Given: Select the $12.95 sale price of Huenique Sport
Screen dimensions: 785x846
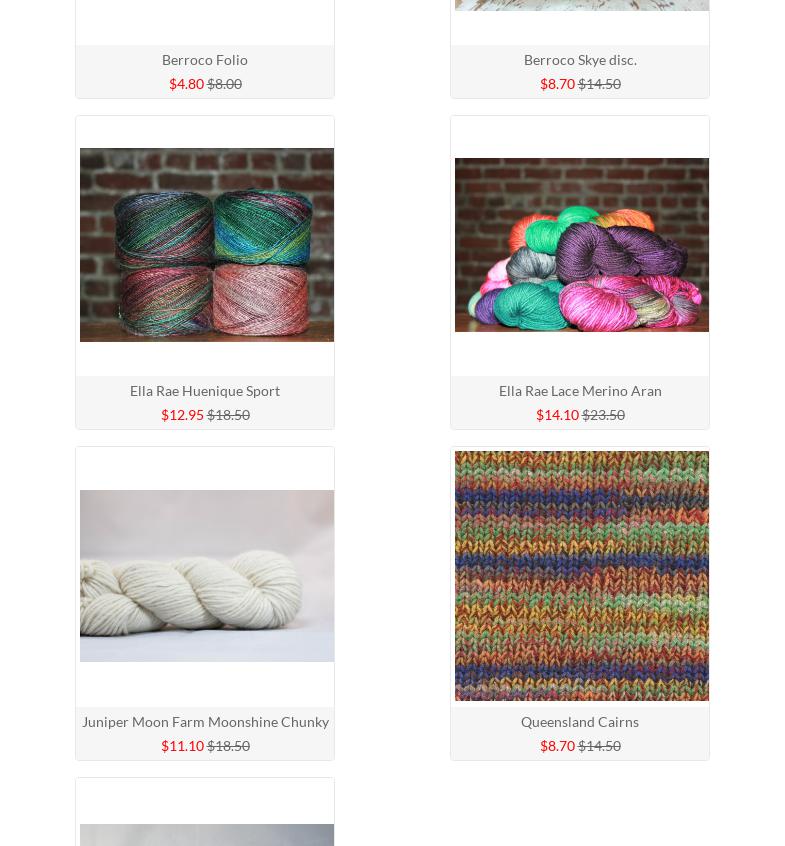Looking at the screenshot, I should [182, 415].
